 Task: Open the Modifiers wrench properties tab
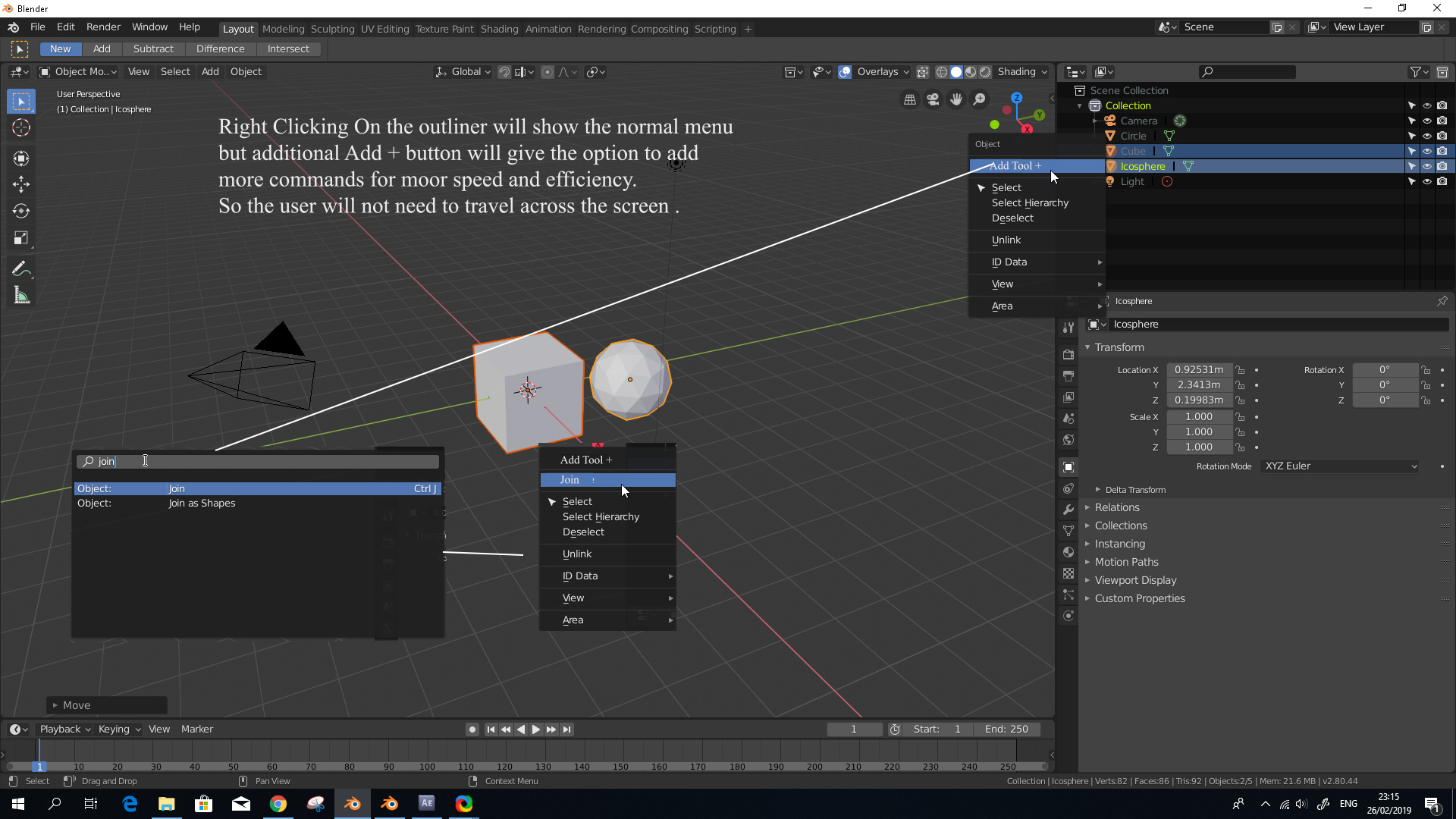tap(1068, 510)
